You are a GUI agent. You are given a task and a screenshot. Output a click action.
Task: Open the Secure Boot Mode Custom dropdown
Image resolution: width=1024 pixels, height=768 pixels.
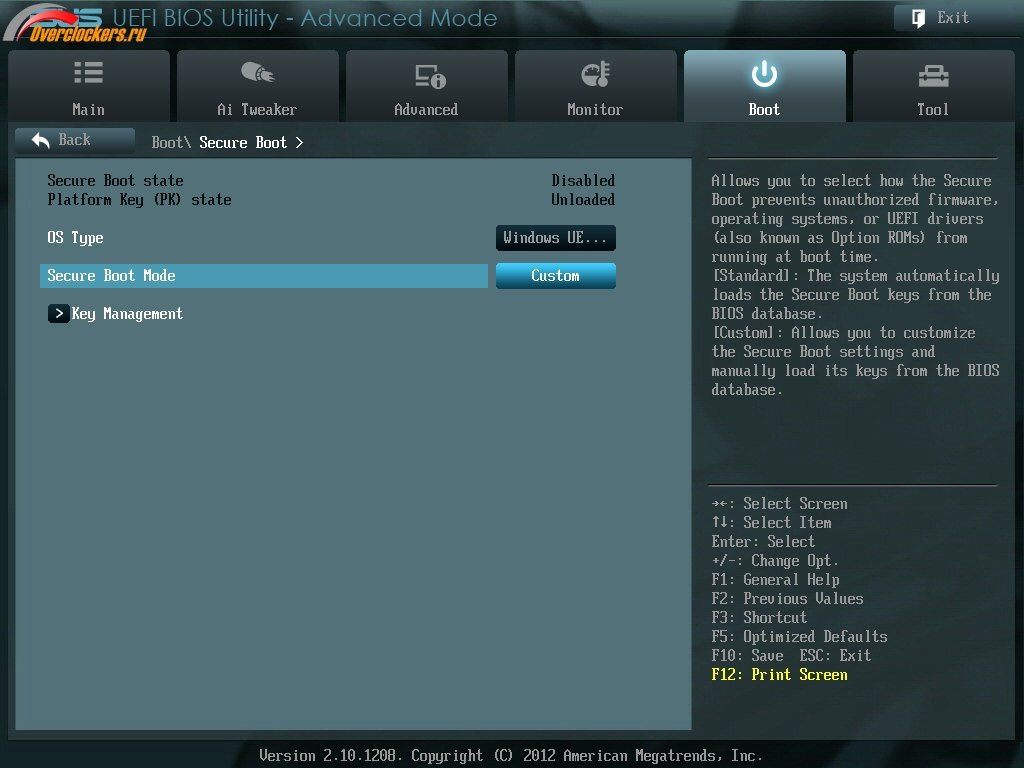pyautogui.click(x=556, y=276)
